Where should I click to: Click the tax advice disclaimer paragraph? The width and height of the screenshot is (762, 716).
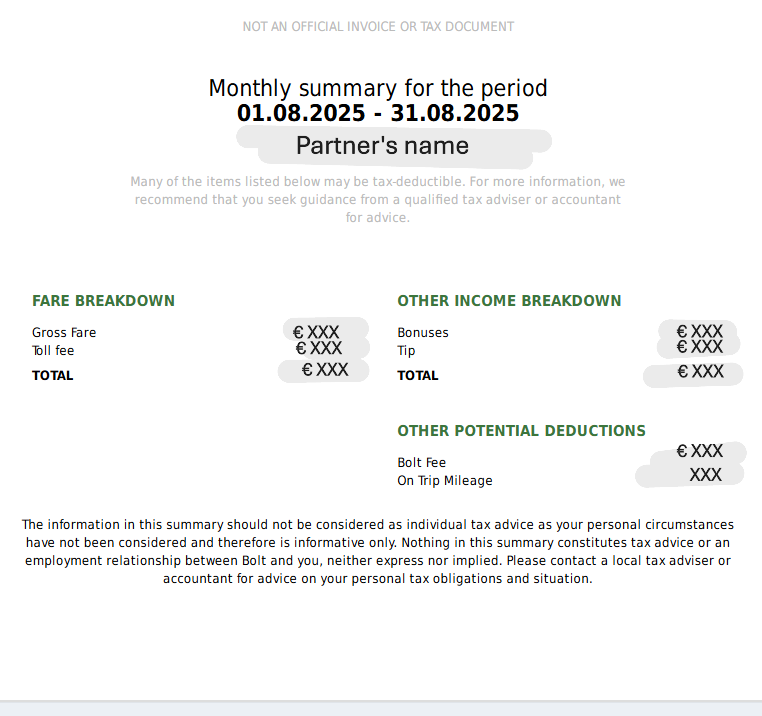pos(378,551)
